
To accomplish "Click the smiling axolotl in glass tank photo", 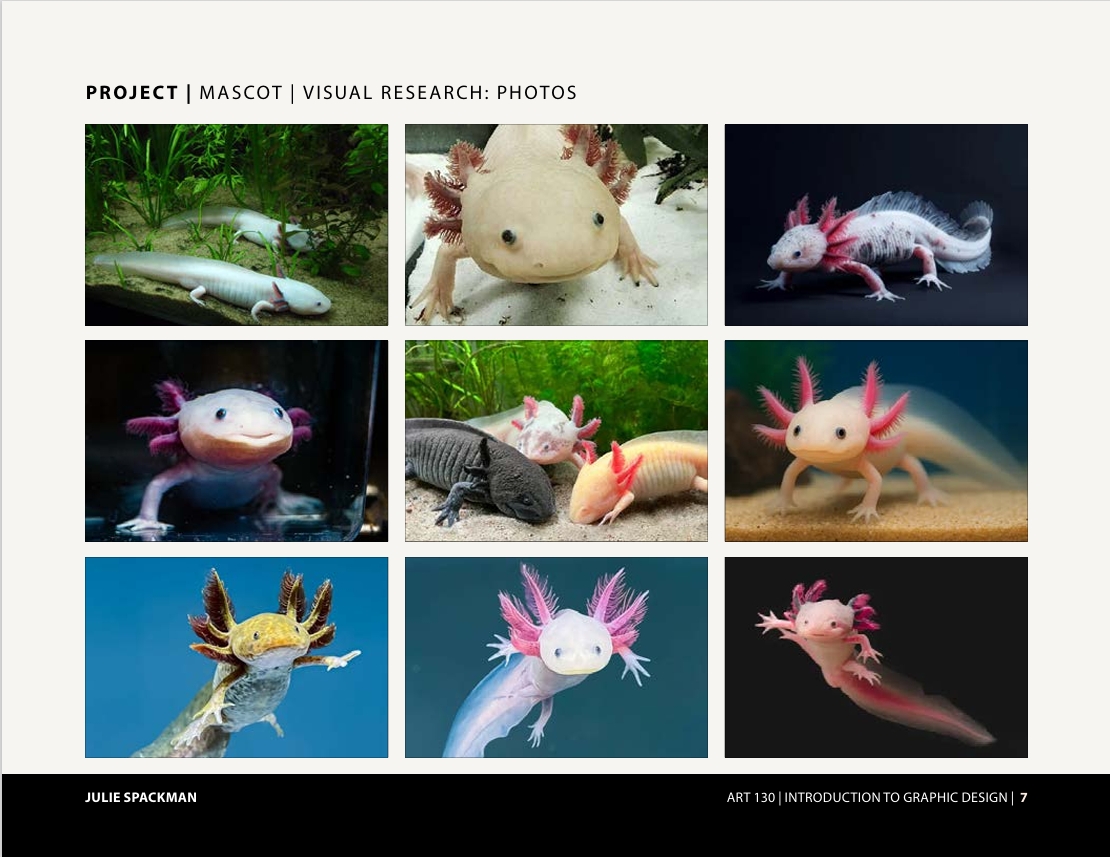I will (236, 441).
